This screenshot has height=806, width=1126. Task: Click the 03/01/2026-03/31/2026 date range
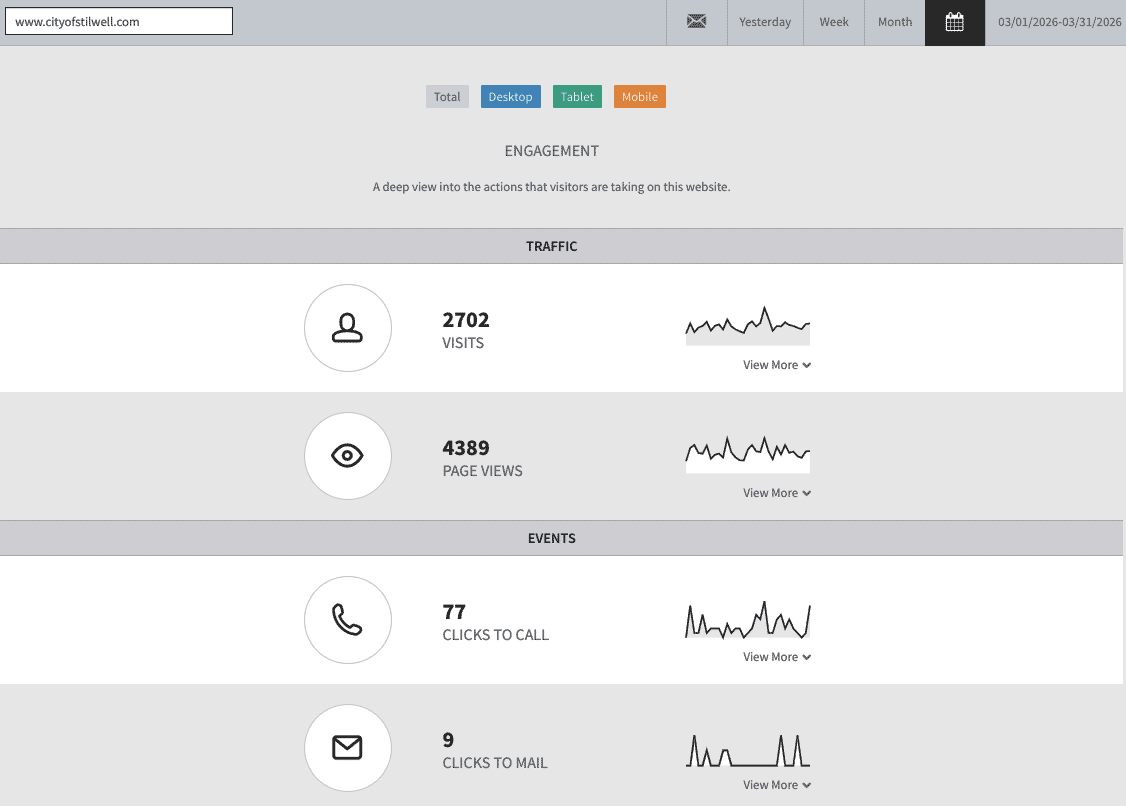click(1059, 22)
